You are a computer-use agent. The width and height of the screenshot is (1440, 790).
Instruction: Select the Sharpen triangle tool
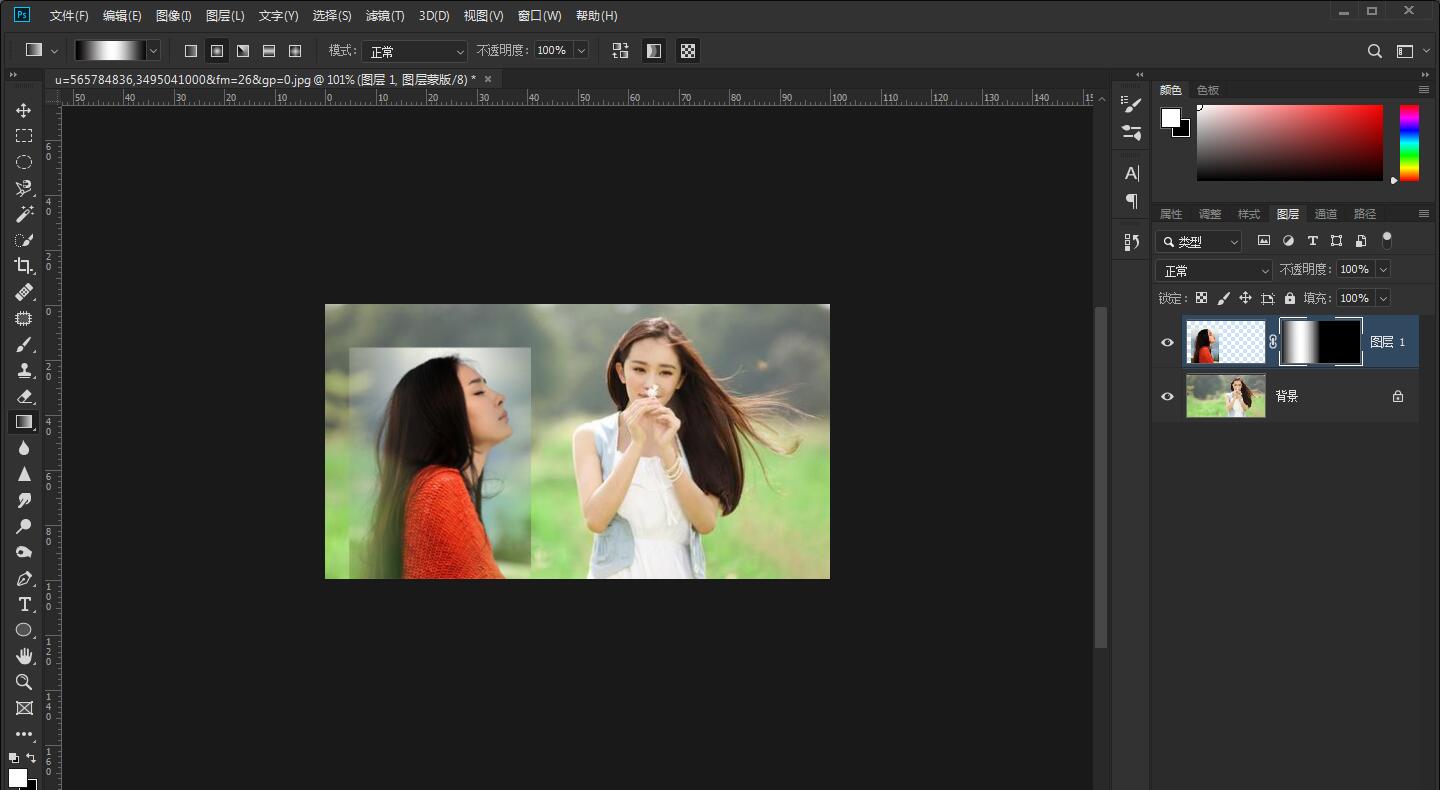[x=24, y=474]
